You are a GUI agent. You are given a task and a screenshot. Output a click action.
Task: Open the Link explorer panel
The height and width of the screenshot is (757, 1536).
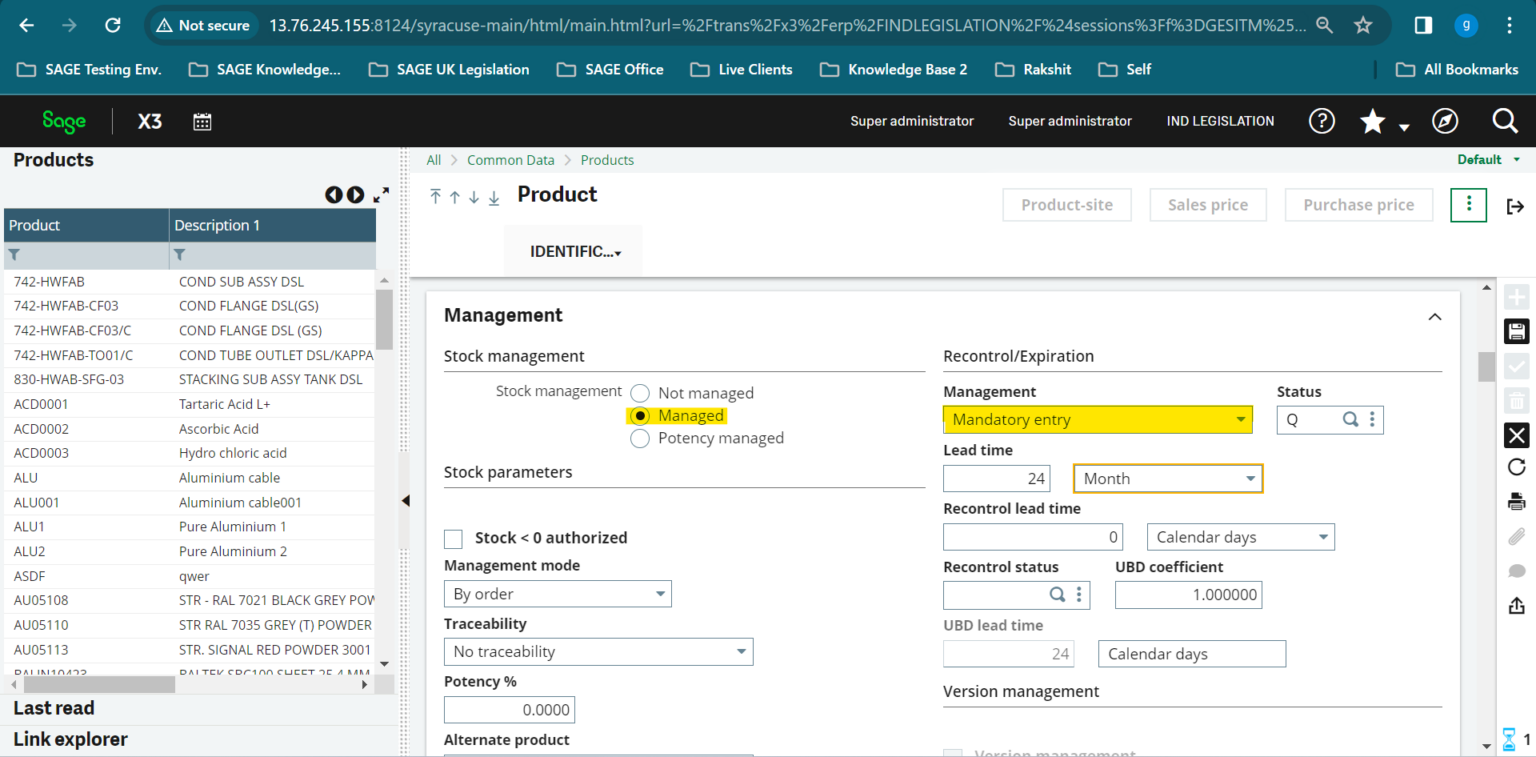point(70,739)
